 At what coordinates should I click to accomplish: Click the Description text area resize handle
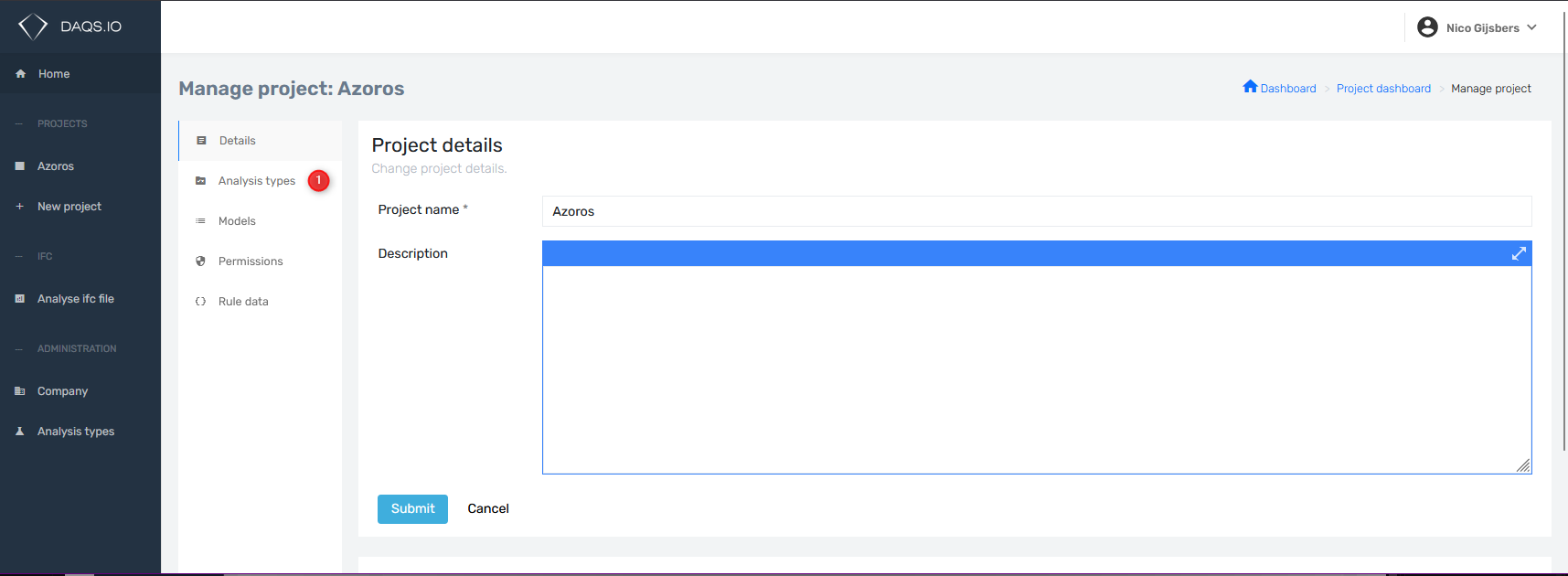pyautogui.click(x=1523, y=465)
